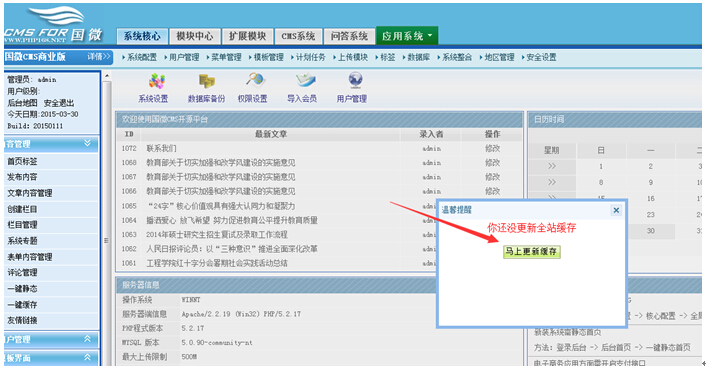Screen dimensions: 706x371
Task: Close the 温馨提醒 popup dialog
Action: click(x=616, y=210)
